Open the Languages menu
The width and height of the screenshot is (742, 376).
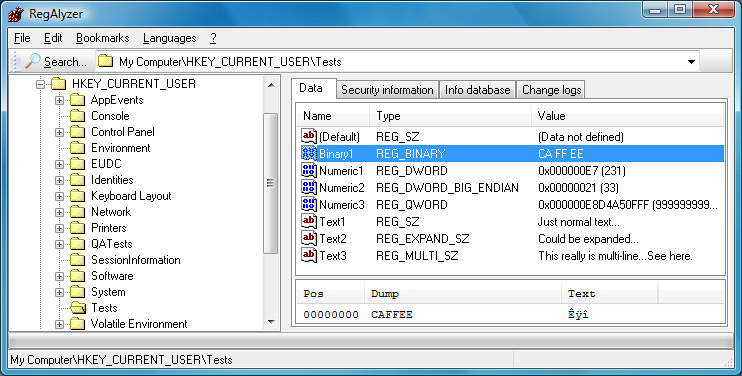[x=169, y=38]
